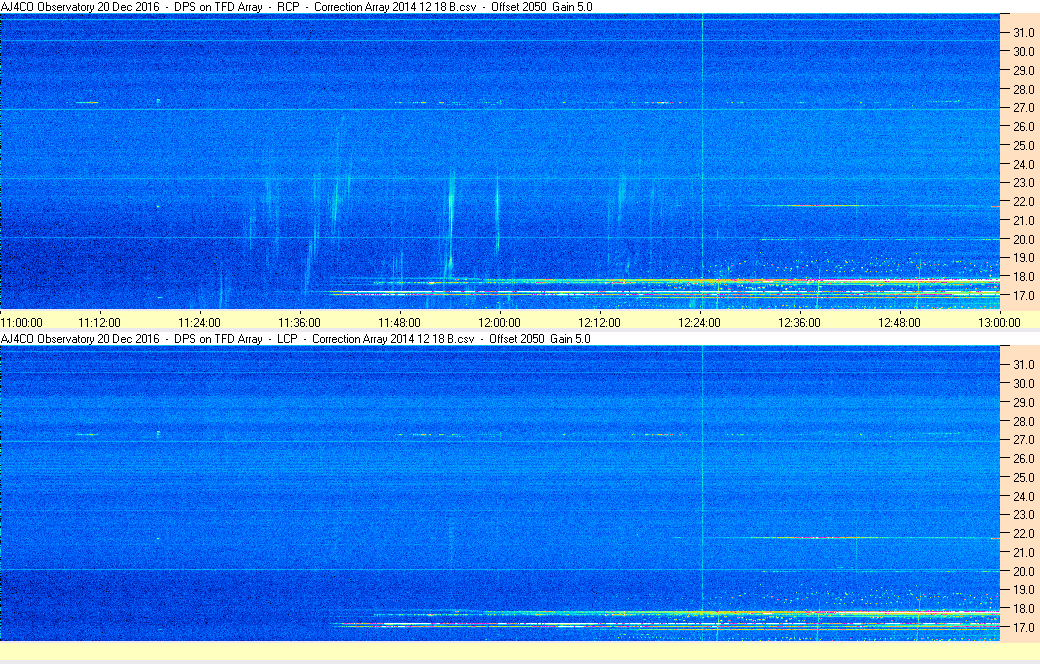Click 31.0 frequency label on RCP plot
The image size is (1040, 664).
(1023, 33)
